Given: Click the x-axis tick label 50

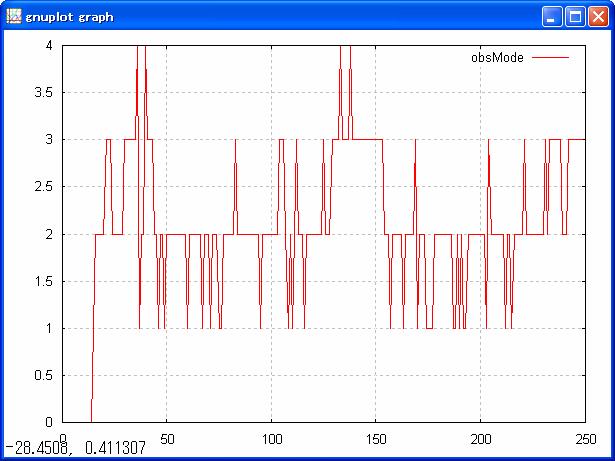Looking at the screenshot, I should click(x=167, y=438).
